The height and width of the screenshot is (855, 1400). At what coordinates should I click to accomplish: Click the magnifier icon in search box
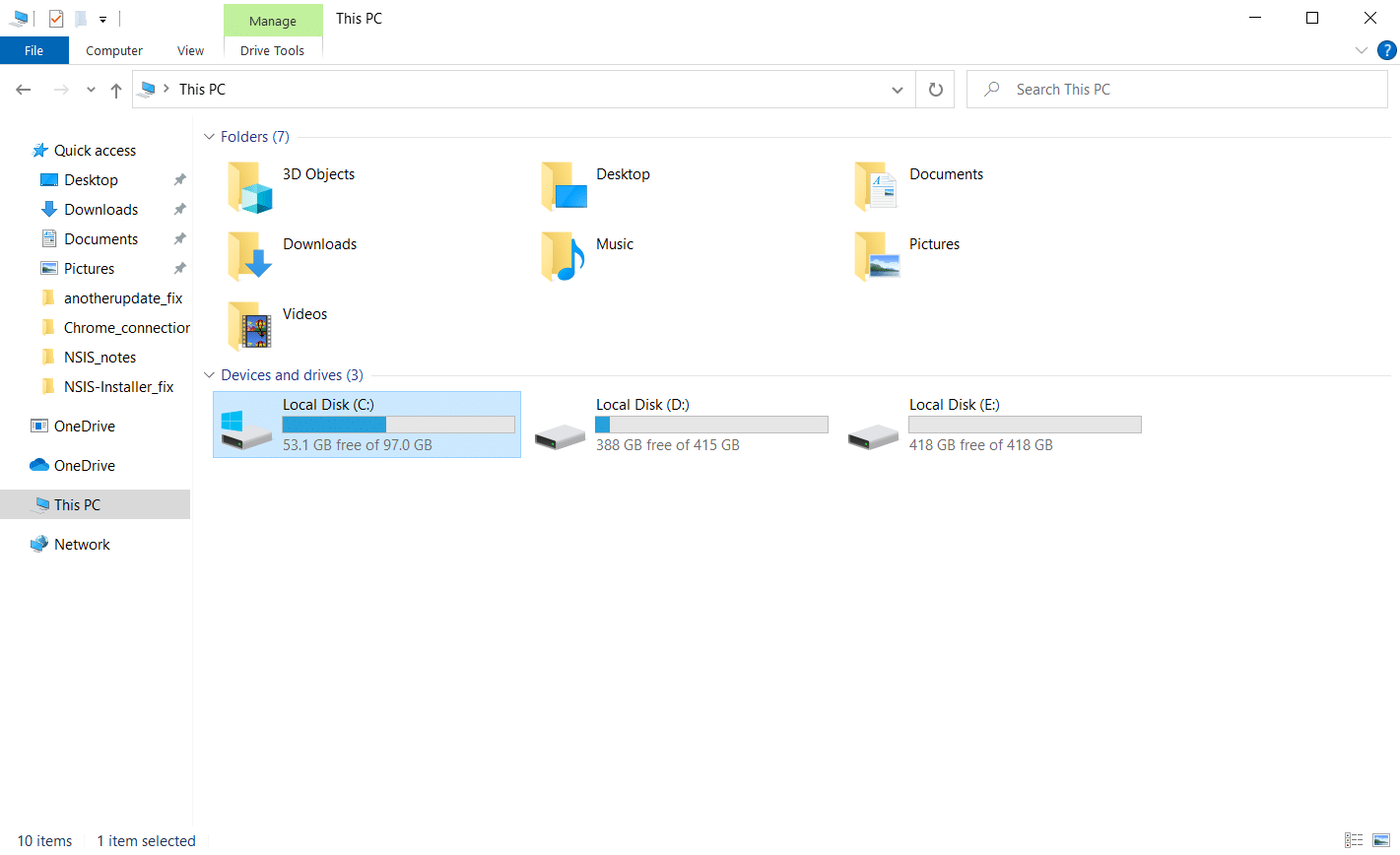992,89
